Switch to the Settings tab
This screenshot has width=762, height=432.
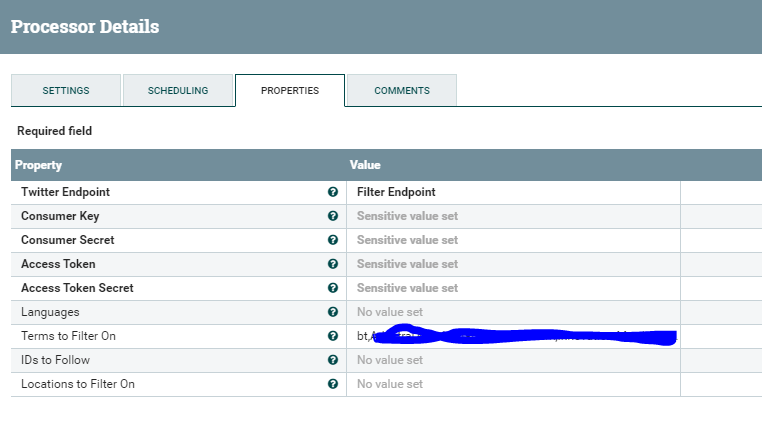pos(66,90)
